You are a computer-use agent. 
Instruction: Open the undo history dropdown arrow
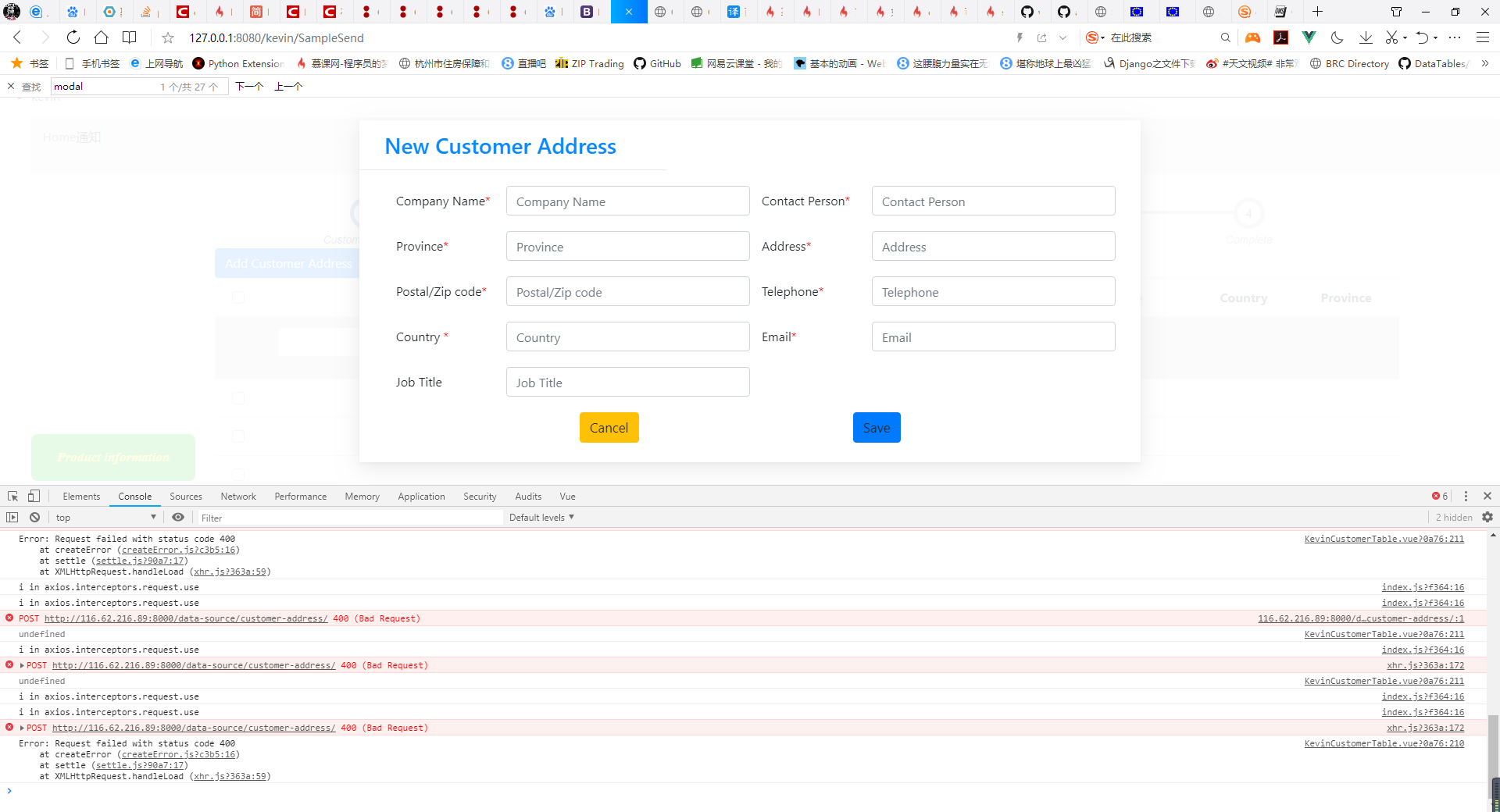pos(1435,37)
